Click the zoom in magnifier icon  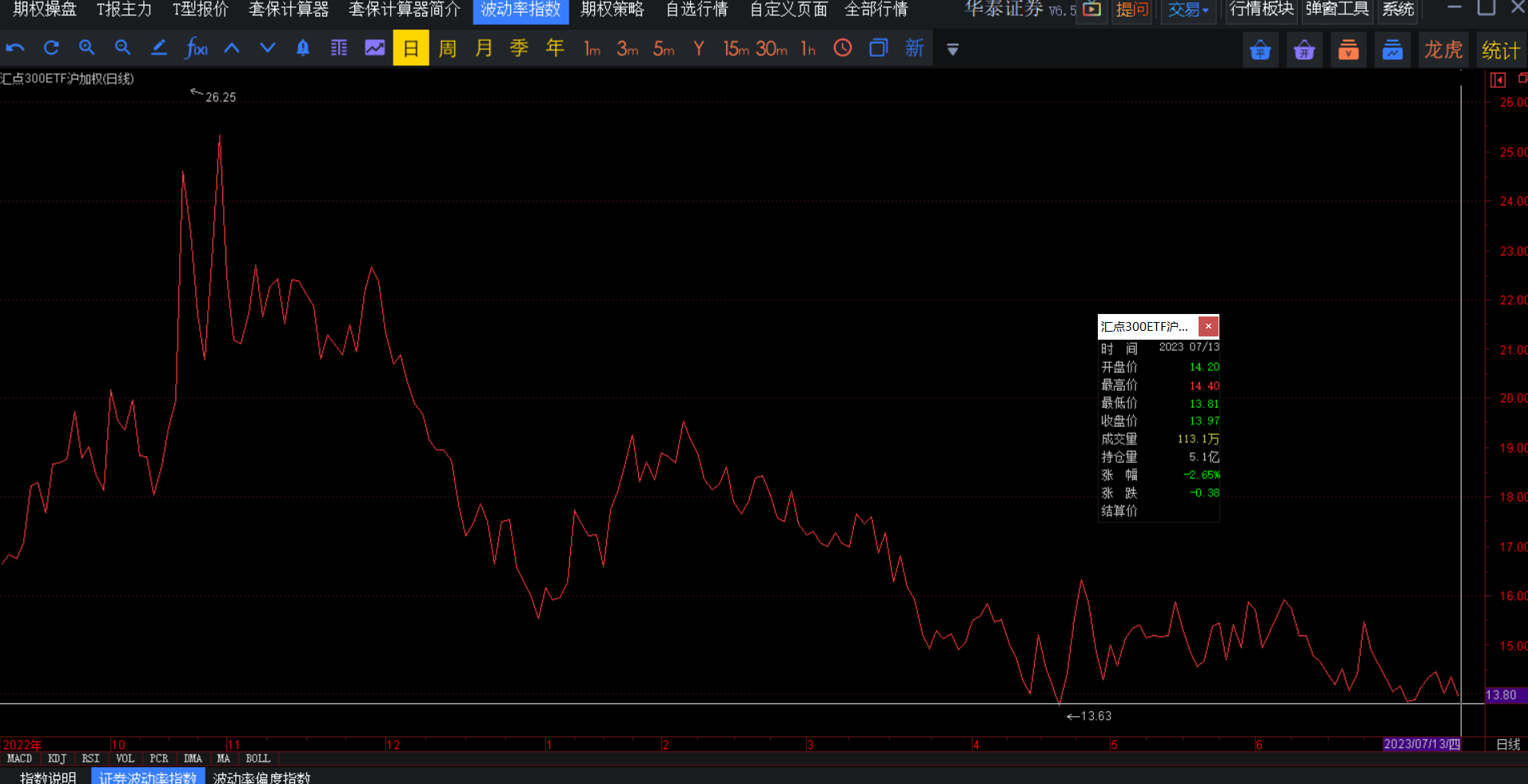86,48
